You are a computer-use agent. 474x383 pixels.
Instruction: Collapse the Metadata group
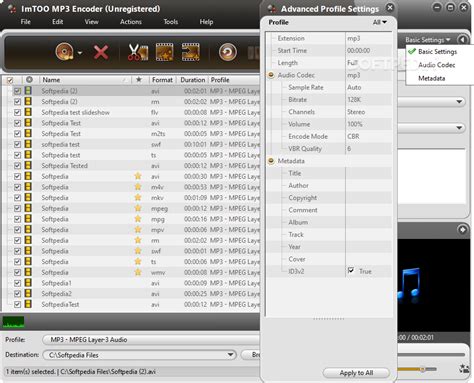[x=271, y=161]
